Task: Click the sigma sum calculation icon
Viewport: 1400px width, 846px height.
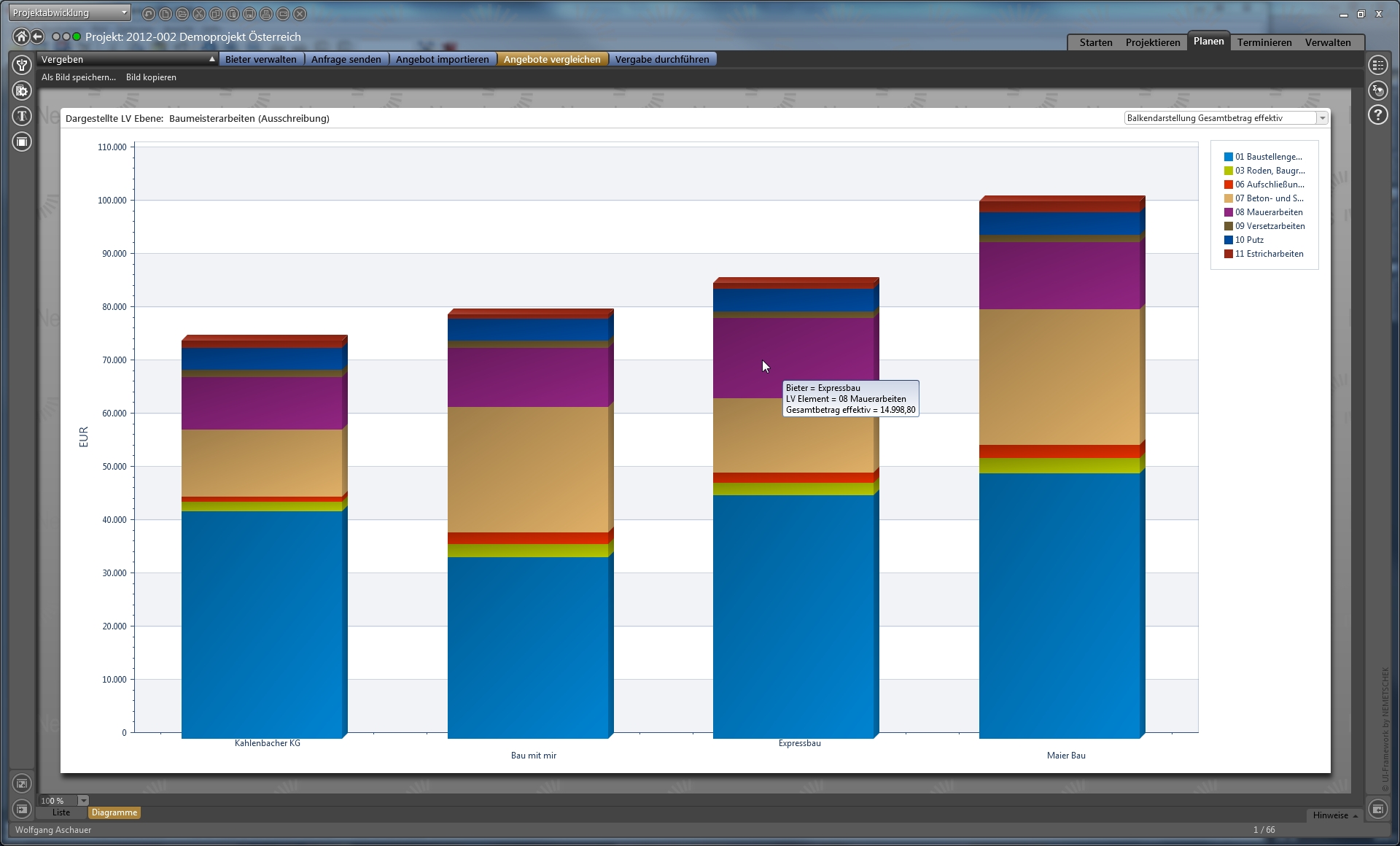Action: click(x=1377, y=90)
